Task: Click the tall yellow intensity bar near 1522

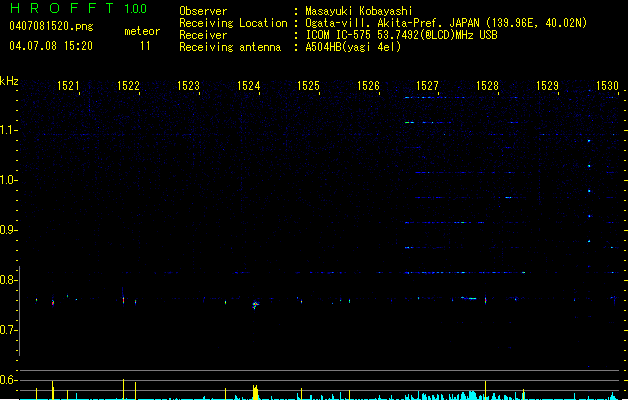Action: 124,389
